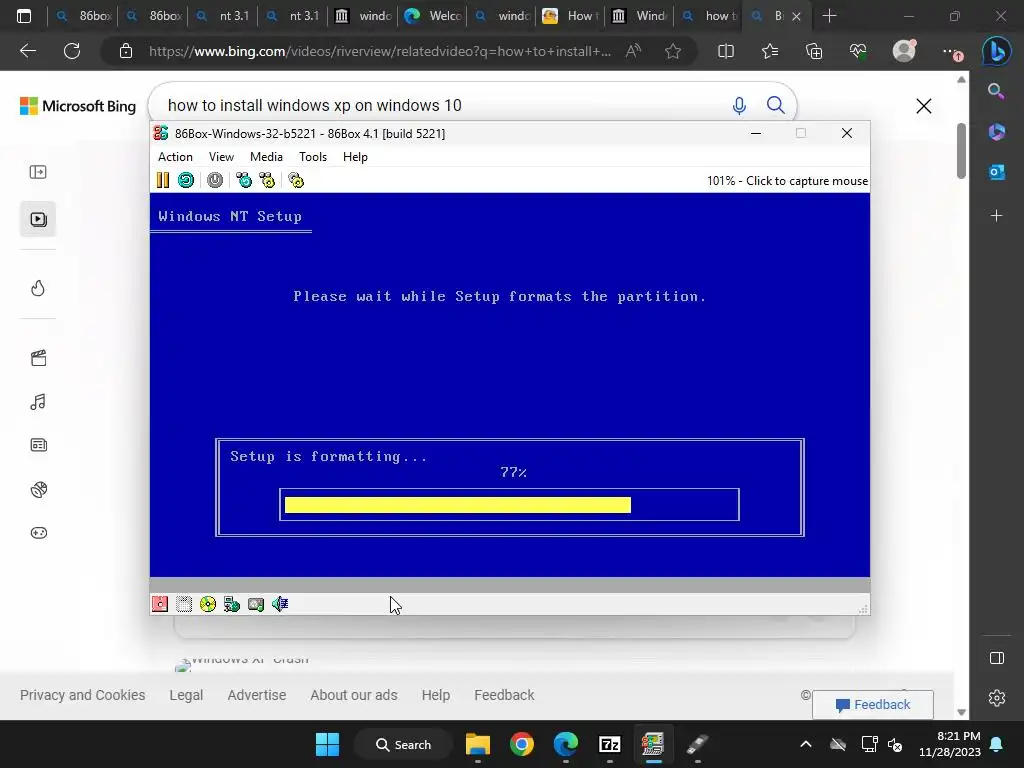Click the Bing magnifier search button

[776, 105]
